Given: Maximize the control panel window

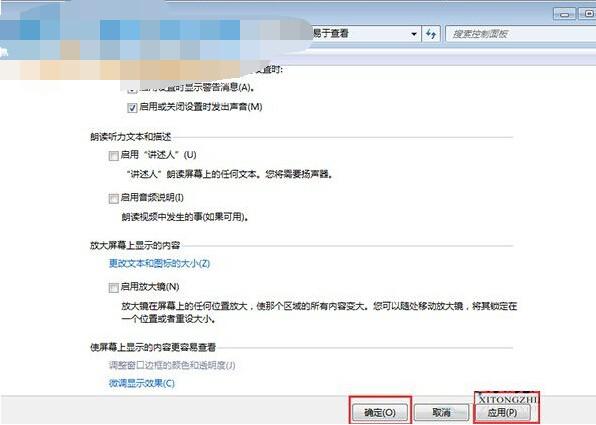Looking at the screenshot, I should tap(587, 14).
